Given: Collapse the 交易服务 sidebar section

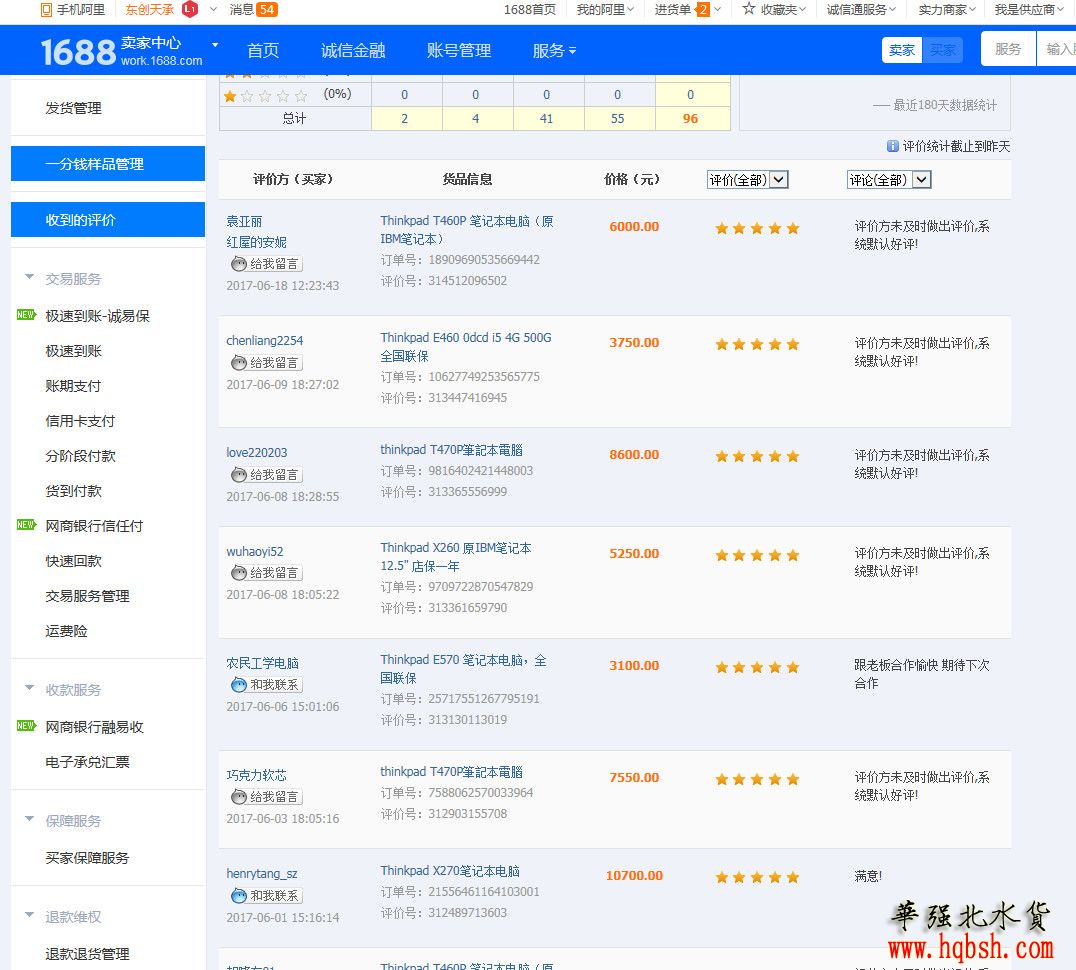Looking at the screenshot, I should [x=30, y=277].
